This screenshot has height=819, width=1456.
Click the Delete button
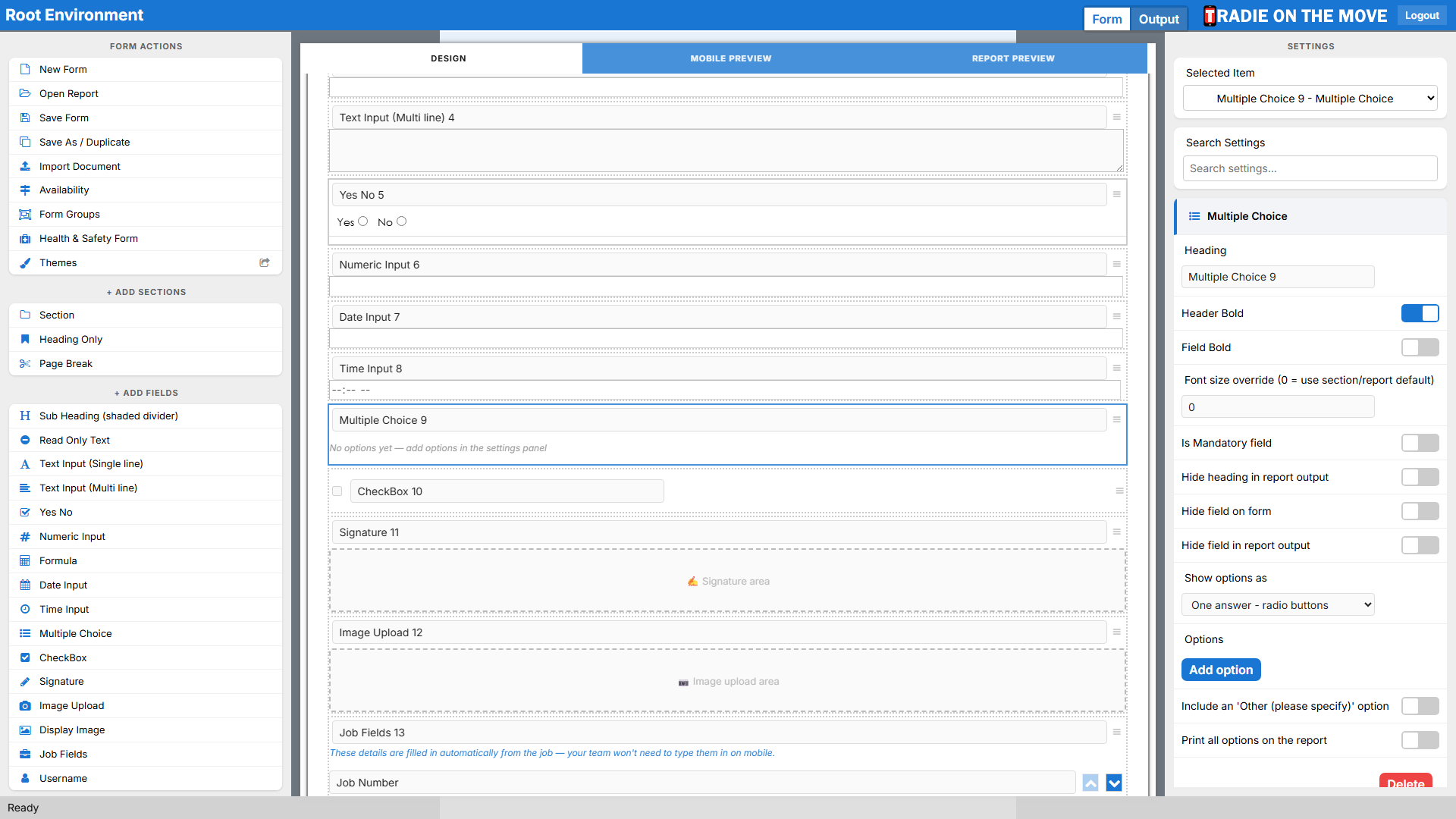click(1406, 781)
